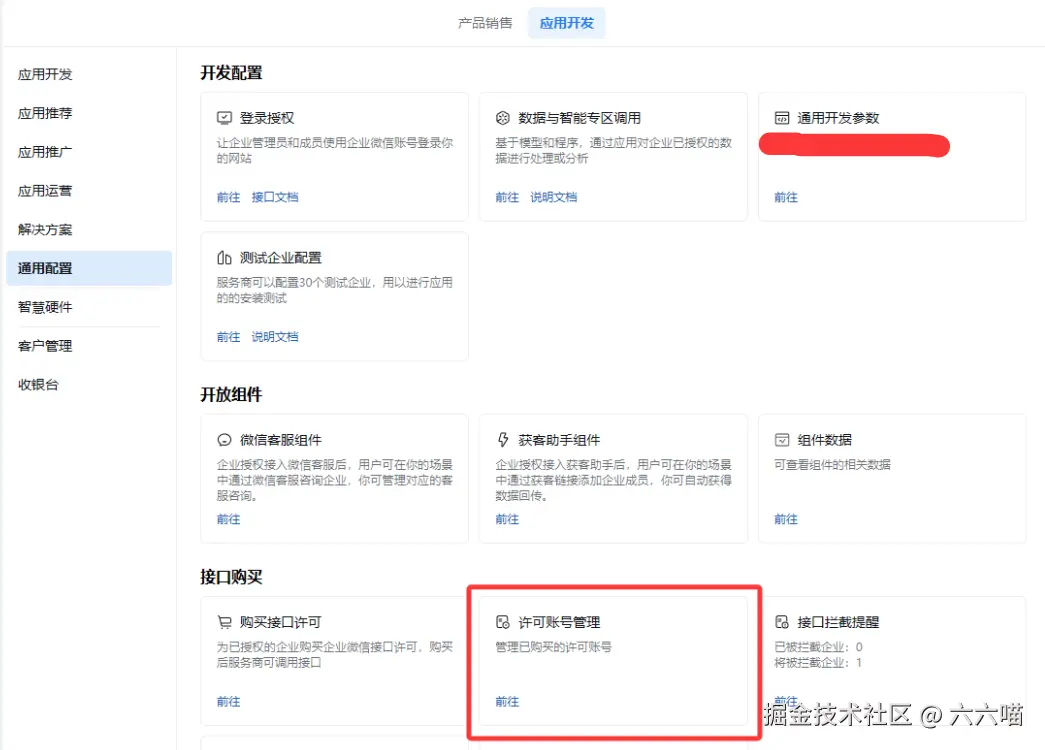The image size is (1045, 750).
Task: Open 说明文档 under 测试企业配置
Action: click(275, 337)
